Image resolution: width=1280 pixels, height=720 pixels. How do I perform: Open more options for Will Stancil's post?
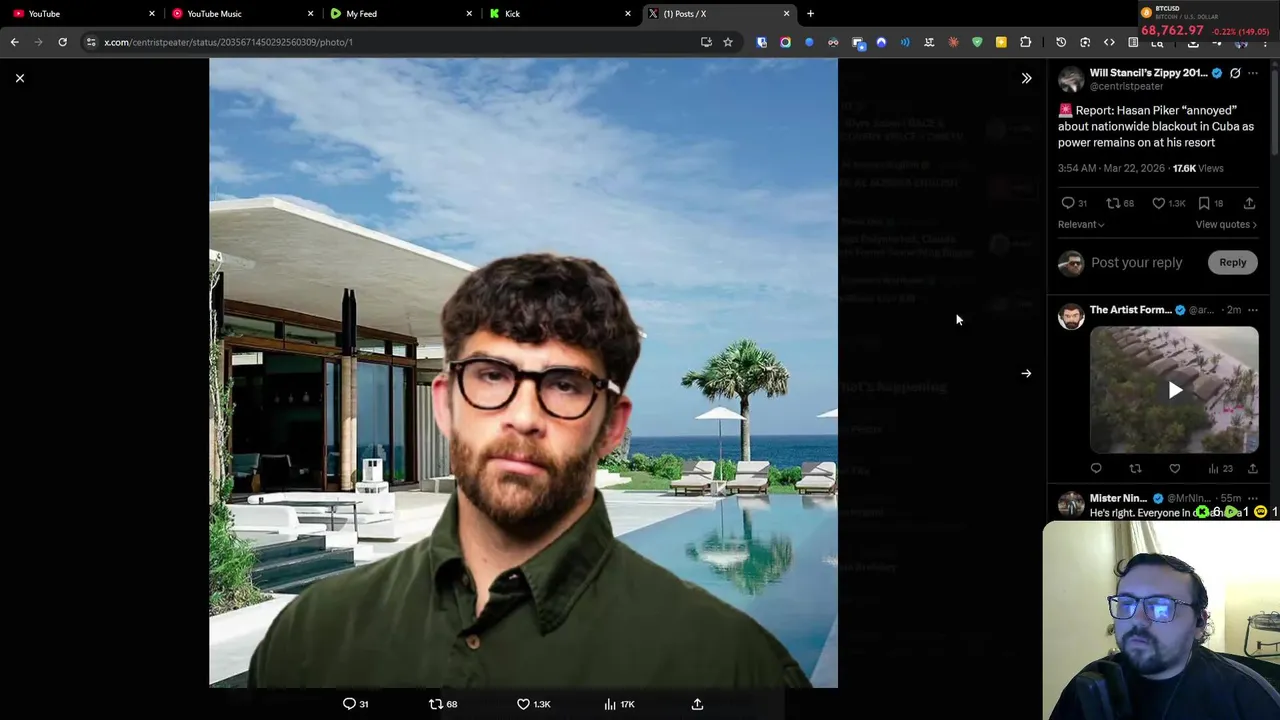point(1253,73)
